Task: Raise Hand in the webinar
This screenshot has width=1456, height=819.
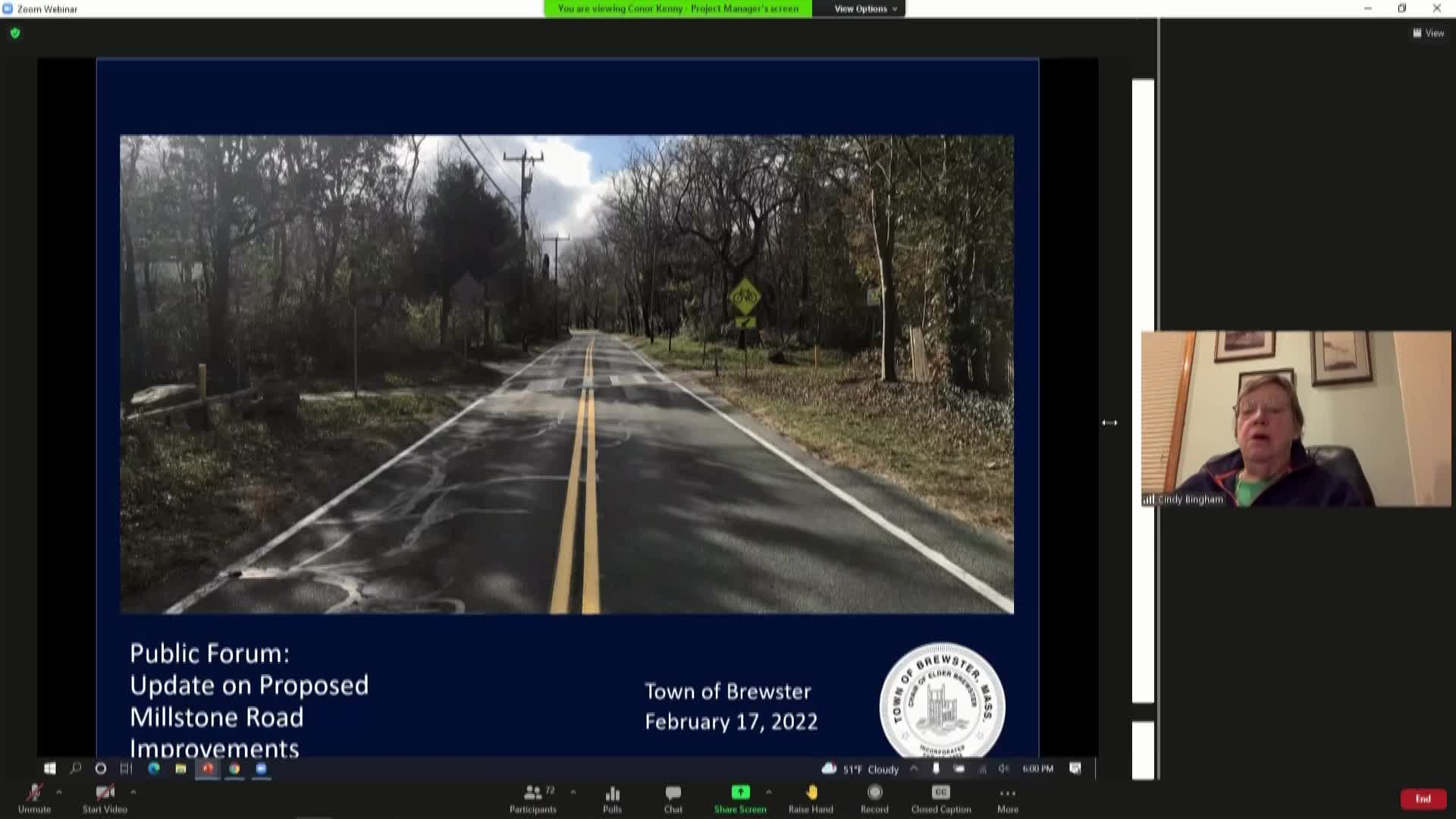Action: tap(811, 799)
